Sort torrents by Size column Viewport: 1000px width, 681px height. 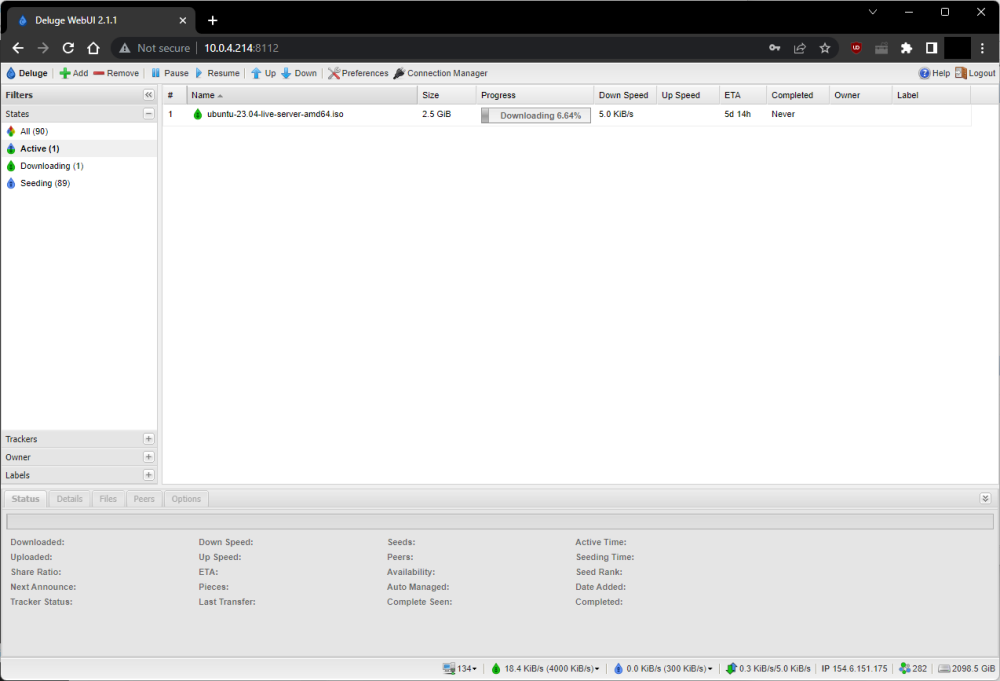[x=446, y=95]
